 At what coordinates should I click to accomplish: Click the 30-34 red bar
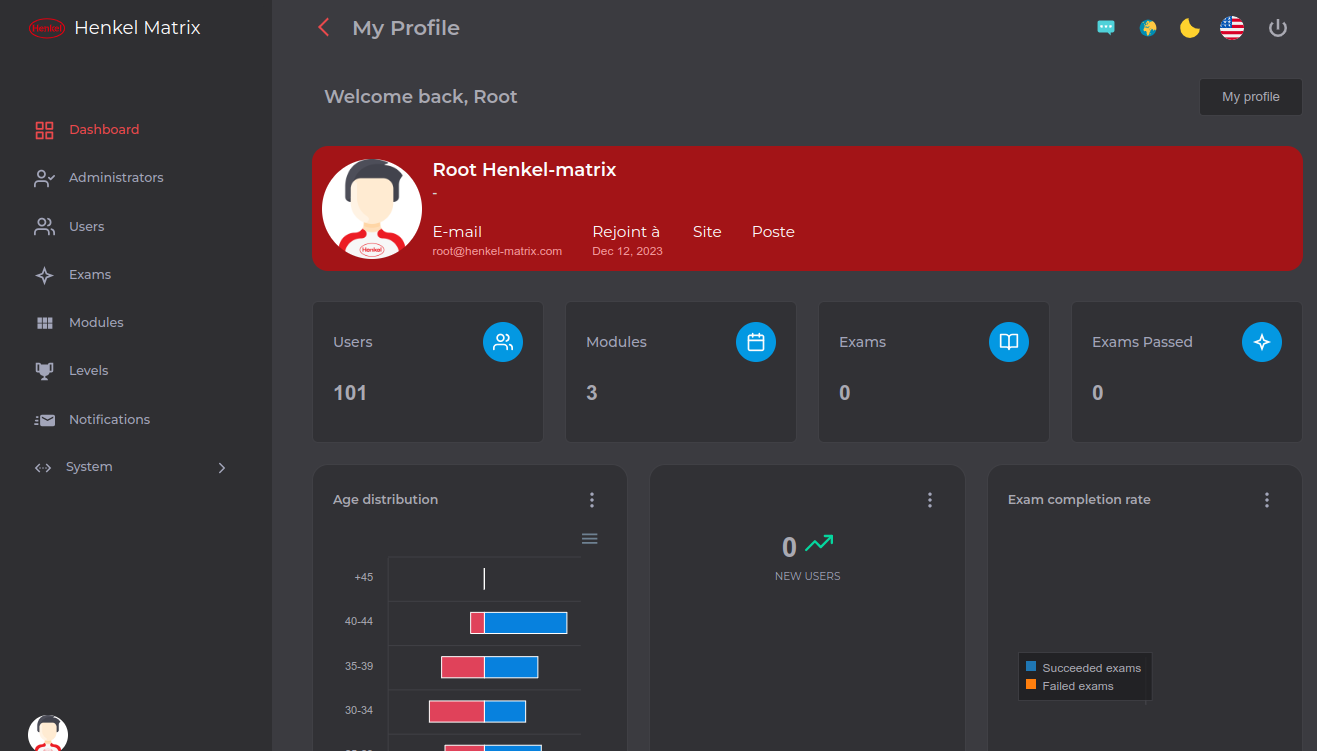pos(457,711)
